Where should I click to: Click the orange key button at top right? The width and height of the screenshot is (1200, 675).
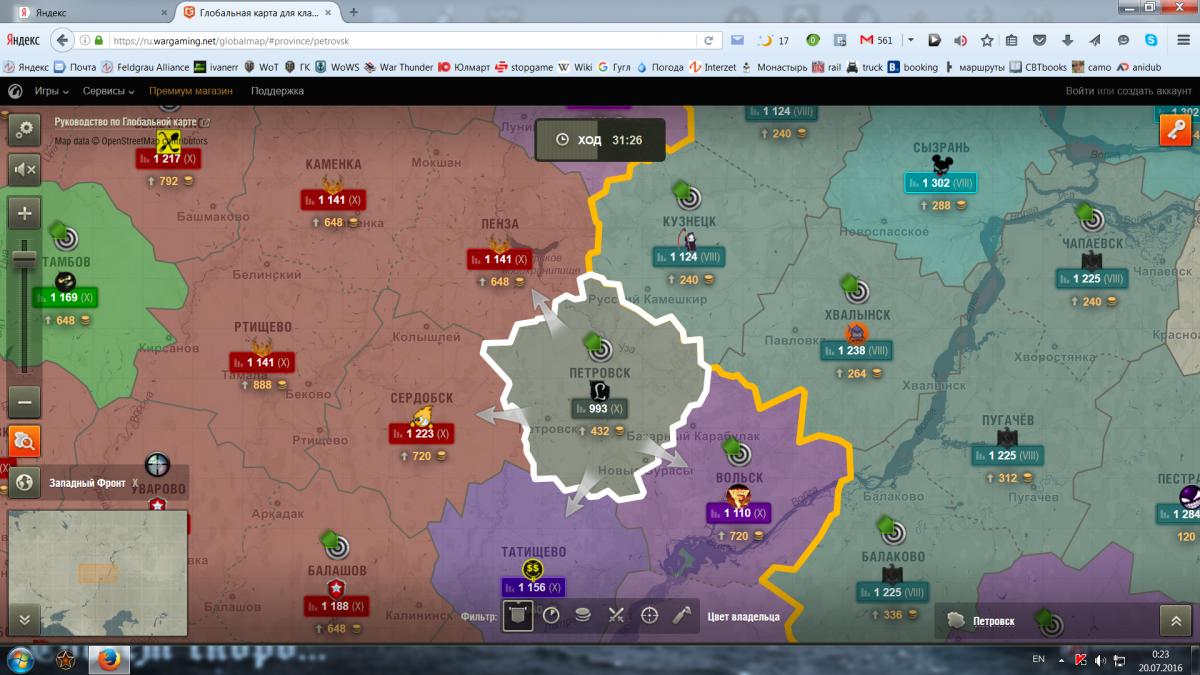1175,131
